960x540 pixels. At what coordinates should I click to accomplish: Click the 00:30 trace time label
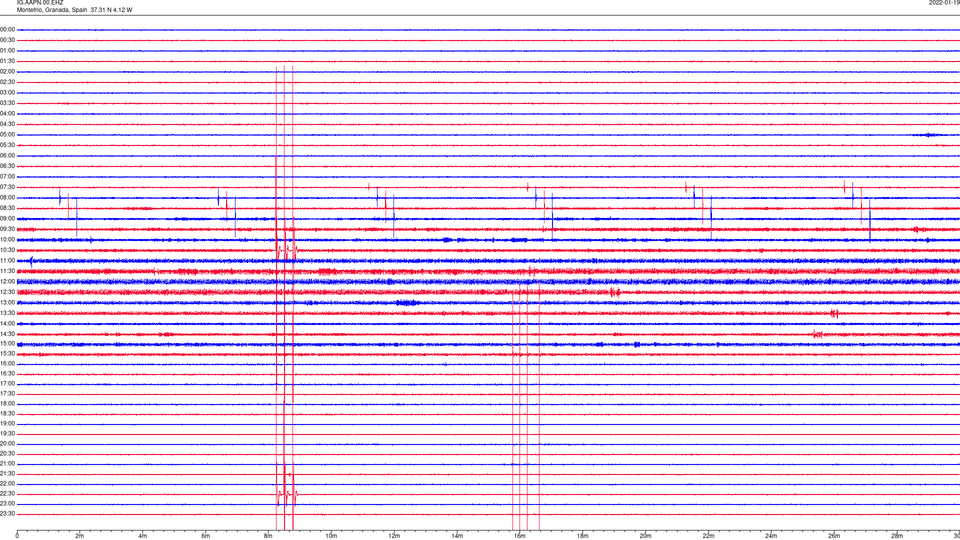(8, 40)
